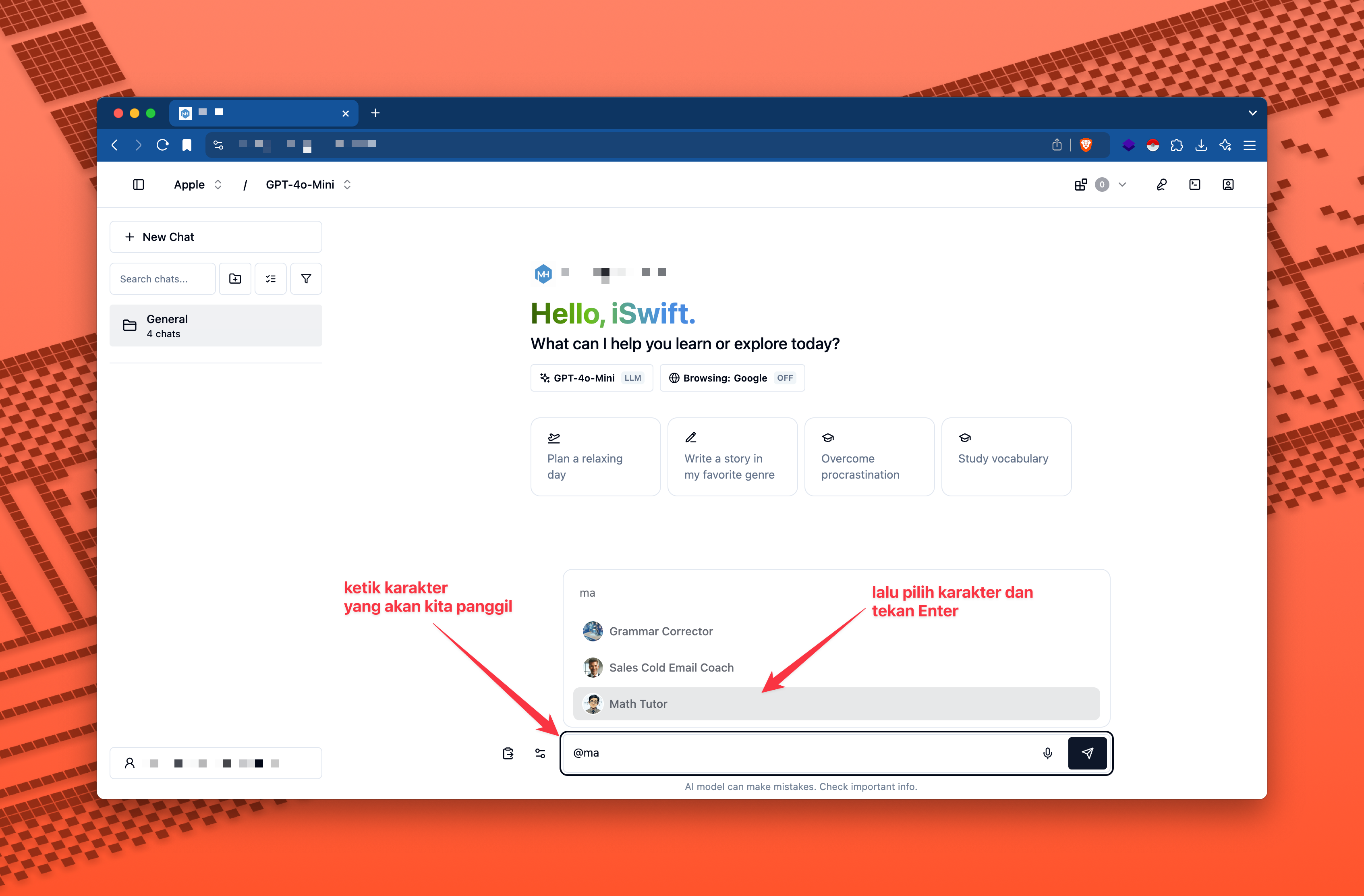Screen dimensions: 1364x896
Task: Click the browser bookmark icon
Action: (x=187, y=145)
